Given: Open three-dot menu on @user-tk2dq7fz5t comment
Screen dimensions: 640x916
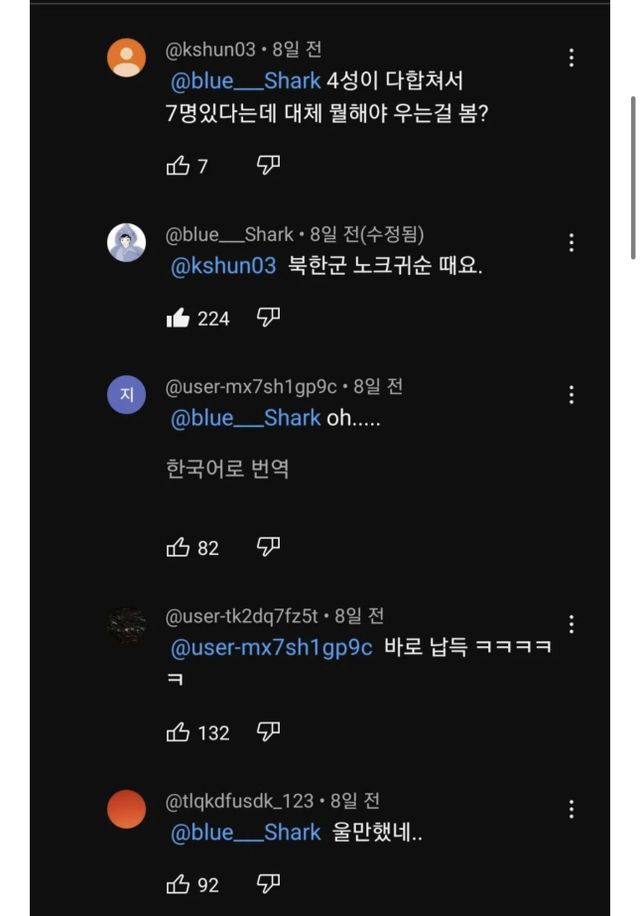Looking at the screenshot, I should click(571, 624).
